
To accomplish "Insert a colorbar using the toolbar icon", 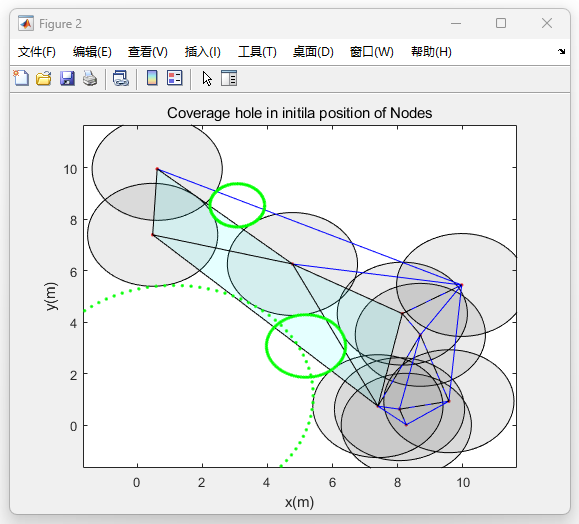I will pyautogui.click(x=152, y=78).
